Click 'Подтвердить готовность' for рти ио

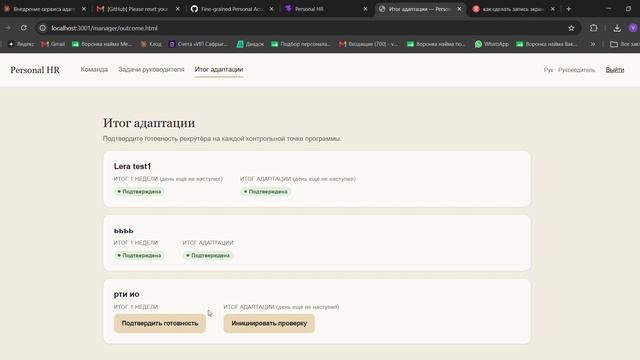click(x=160, y=323)
